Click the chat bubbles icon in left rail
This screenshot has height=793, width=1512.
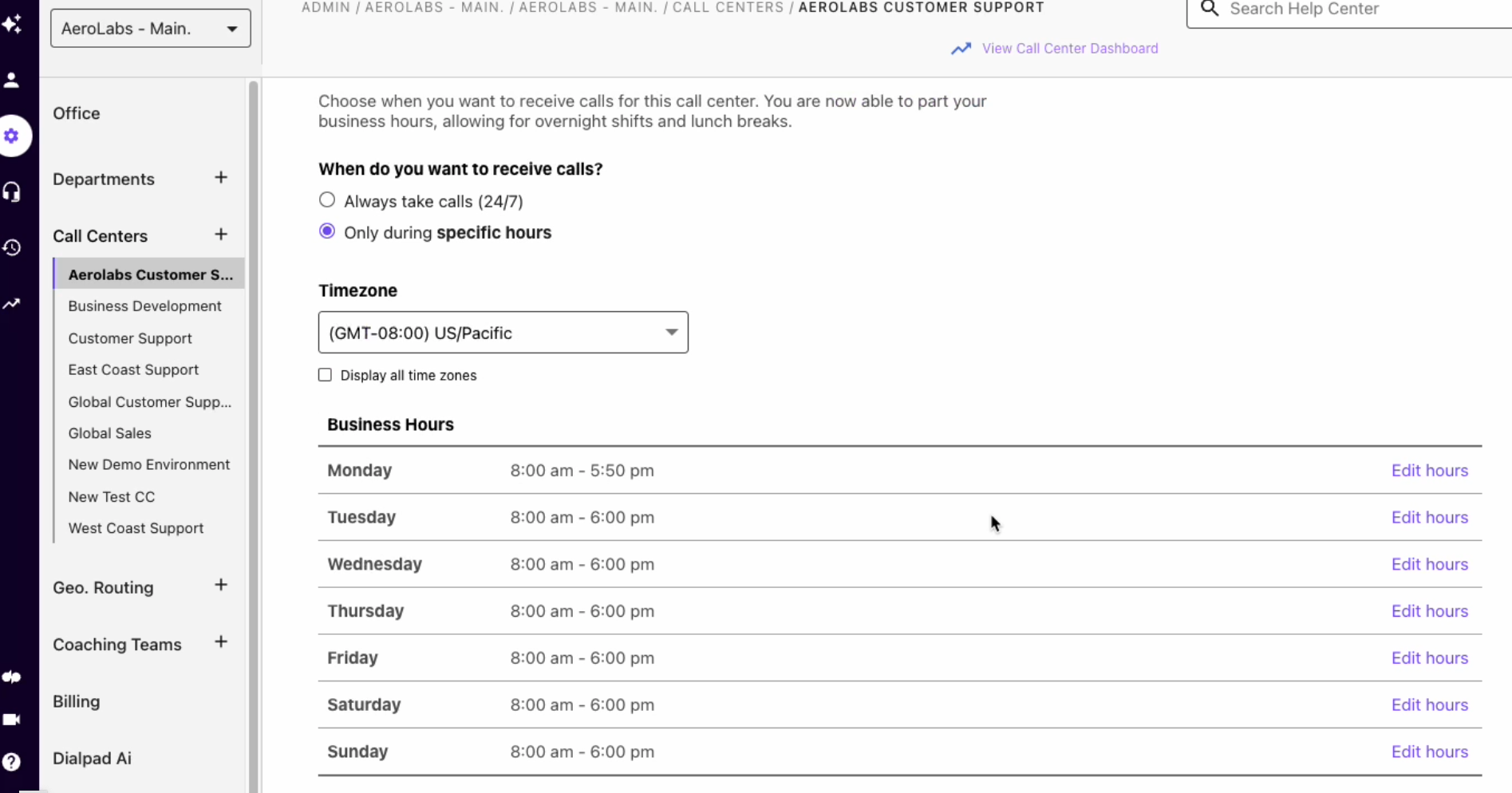[12, 677]
